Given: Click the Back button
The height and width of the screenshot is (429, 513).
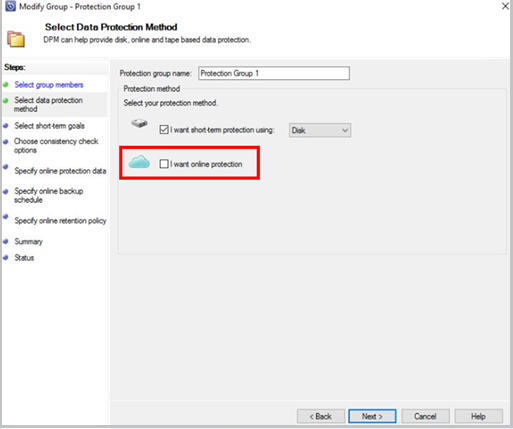Looking at the screenshot, I should point(321,416).
